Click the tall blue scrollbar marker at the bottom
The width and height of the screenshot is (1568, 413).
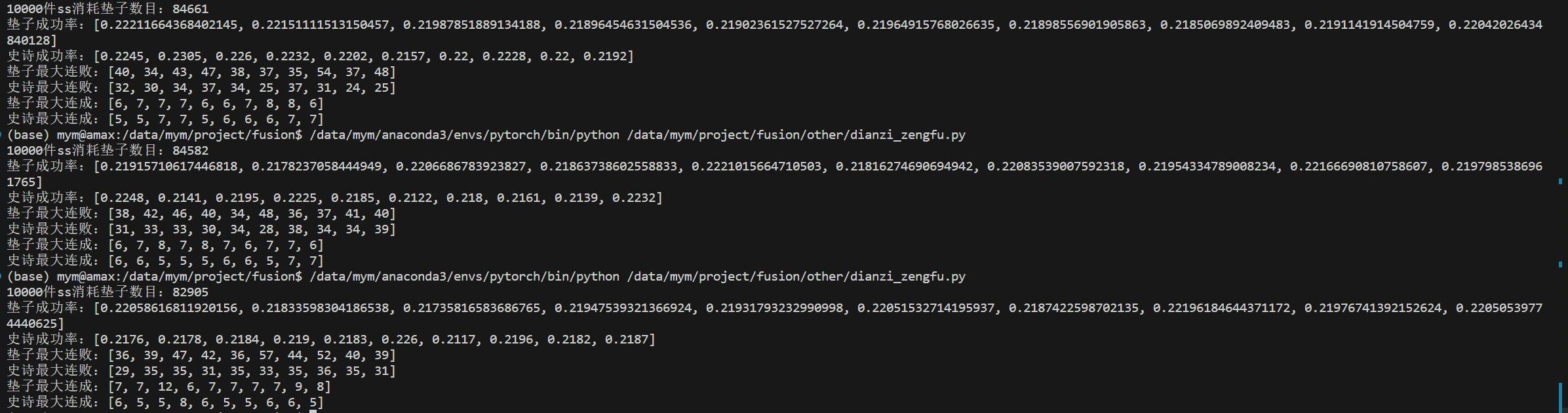(1560, 398)
